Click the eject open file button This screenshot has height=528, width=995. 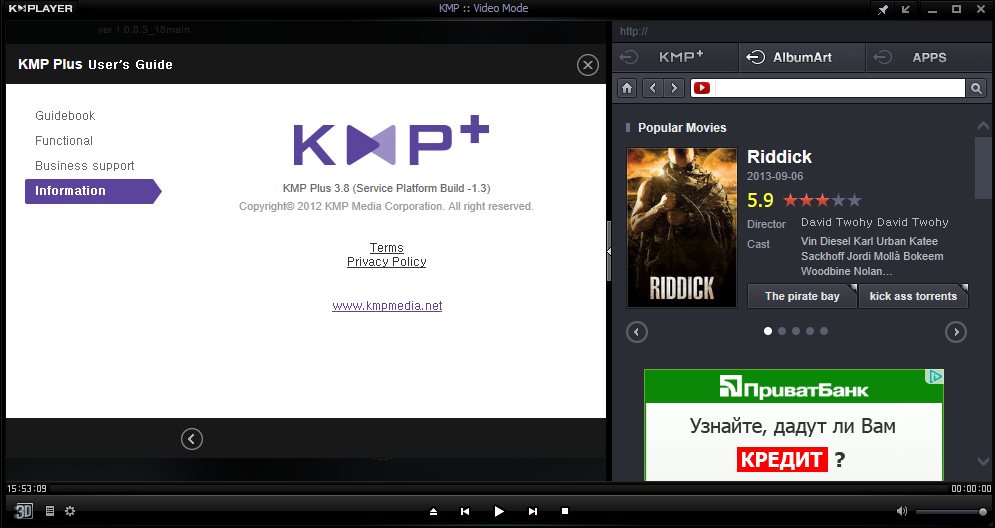(x=433, y=512)
